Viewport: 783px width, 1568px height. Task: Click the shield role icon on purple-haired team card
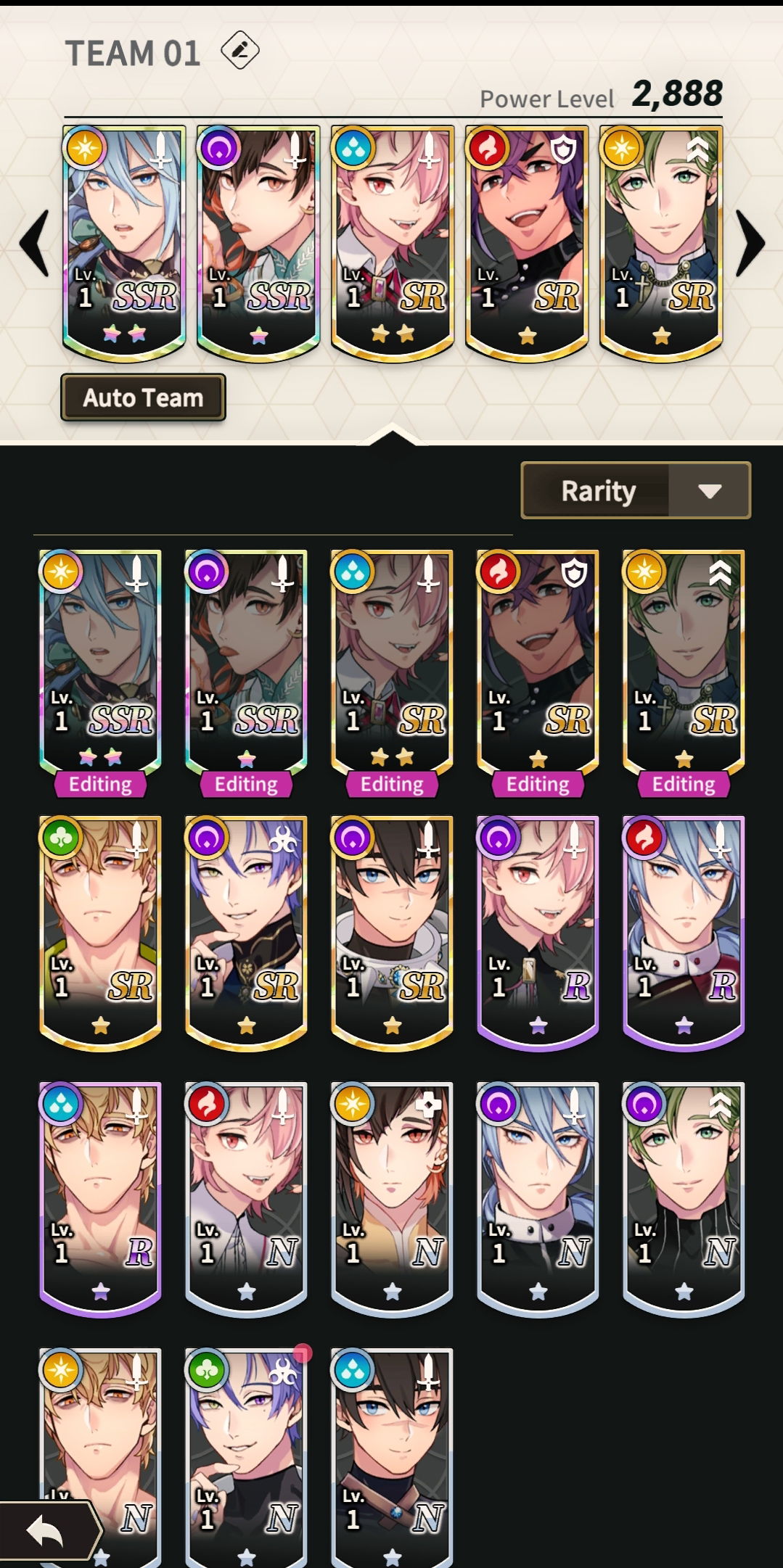[563, 150]
